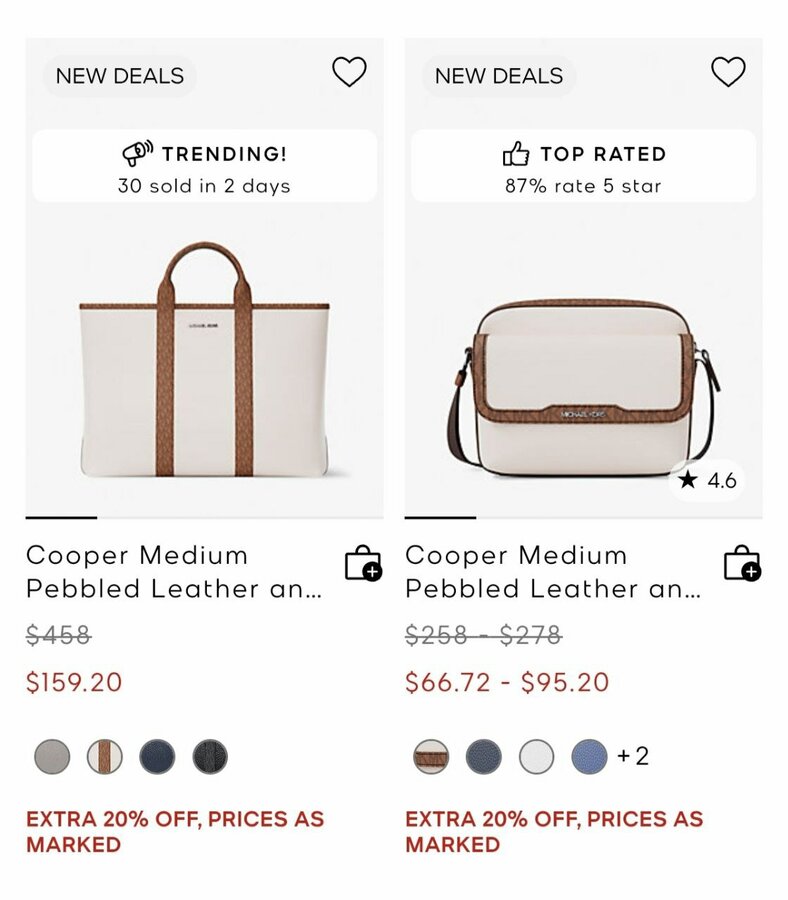Open the NEW DEALS tag on the crossbody
Screen dimensions: 788x900
499,76
